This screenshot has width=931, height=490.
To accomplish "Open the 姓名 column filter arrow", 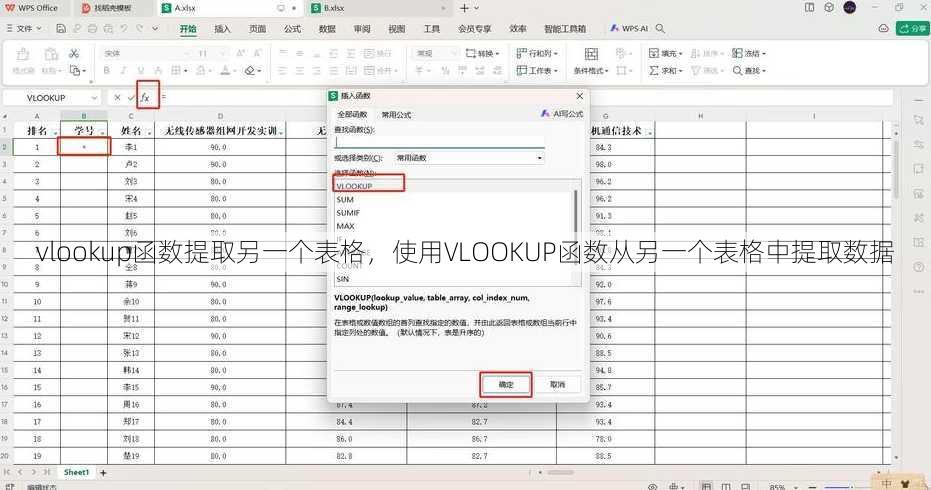I will pyautogui.click(x=149, y=132).
